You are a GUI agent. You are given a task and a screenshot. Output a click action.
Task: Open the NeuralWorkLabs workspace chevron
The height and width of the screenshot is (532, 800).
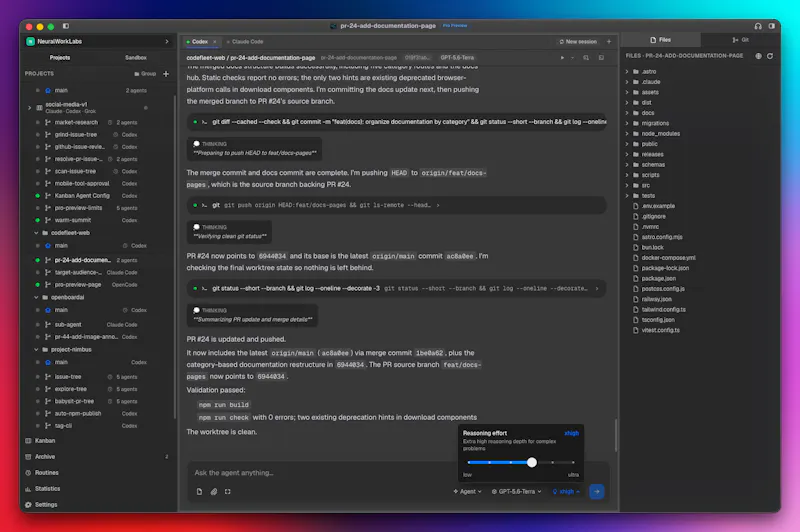(167, 41)
